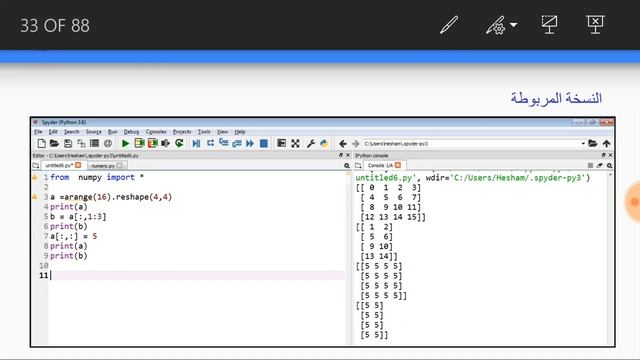Run file with the green play icon
Image resolution: width=640 pixels, height=360 pixels.
(125, 143)
